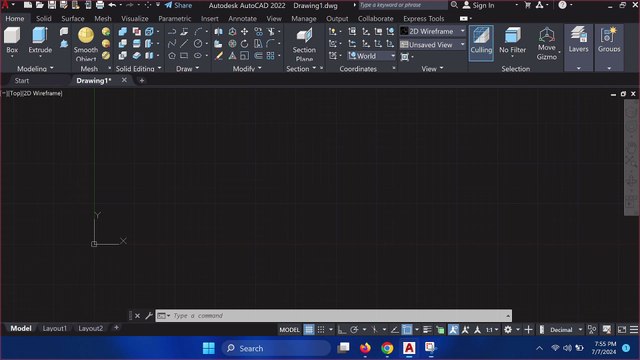Click the Save icon in quick access toolbar
This screenshot has height=360, width=640.
52,5
